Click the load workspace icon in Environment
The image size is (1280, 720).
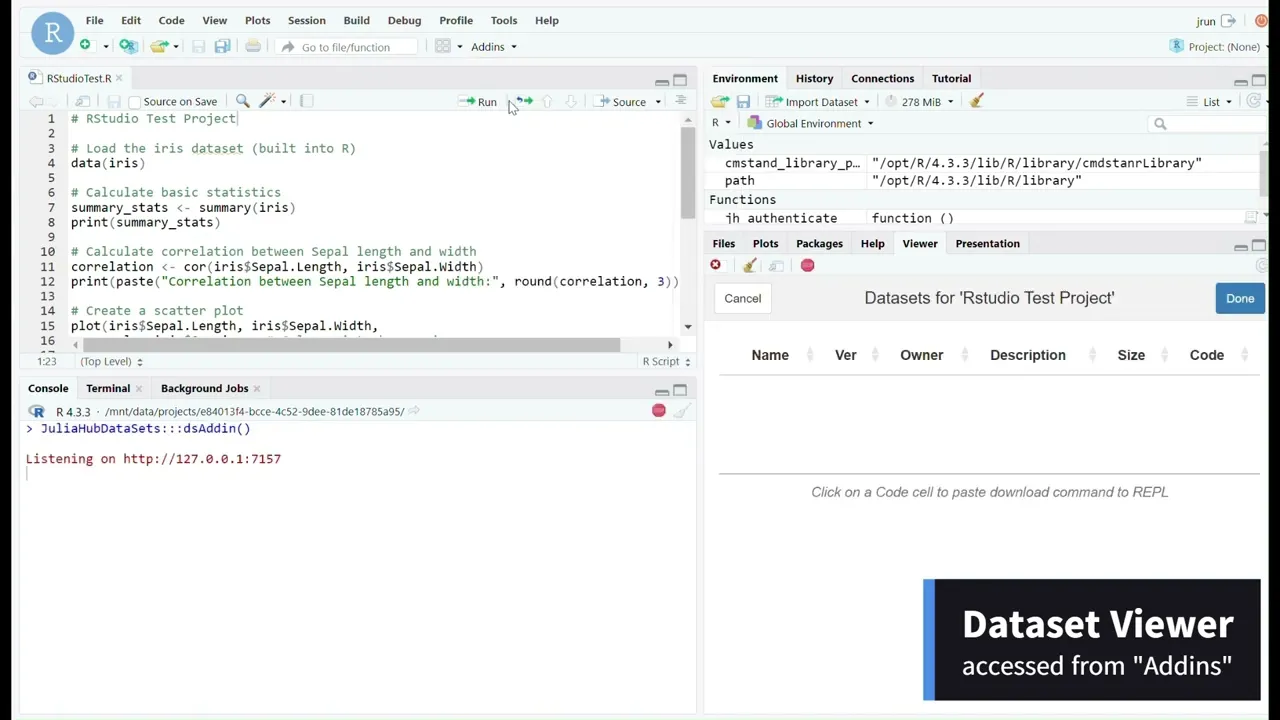(x=720, y=101)
